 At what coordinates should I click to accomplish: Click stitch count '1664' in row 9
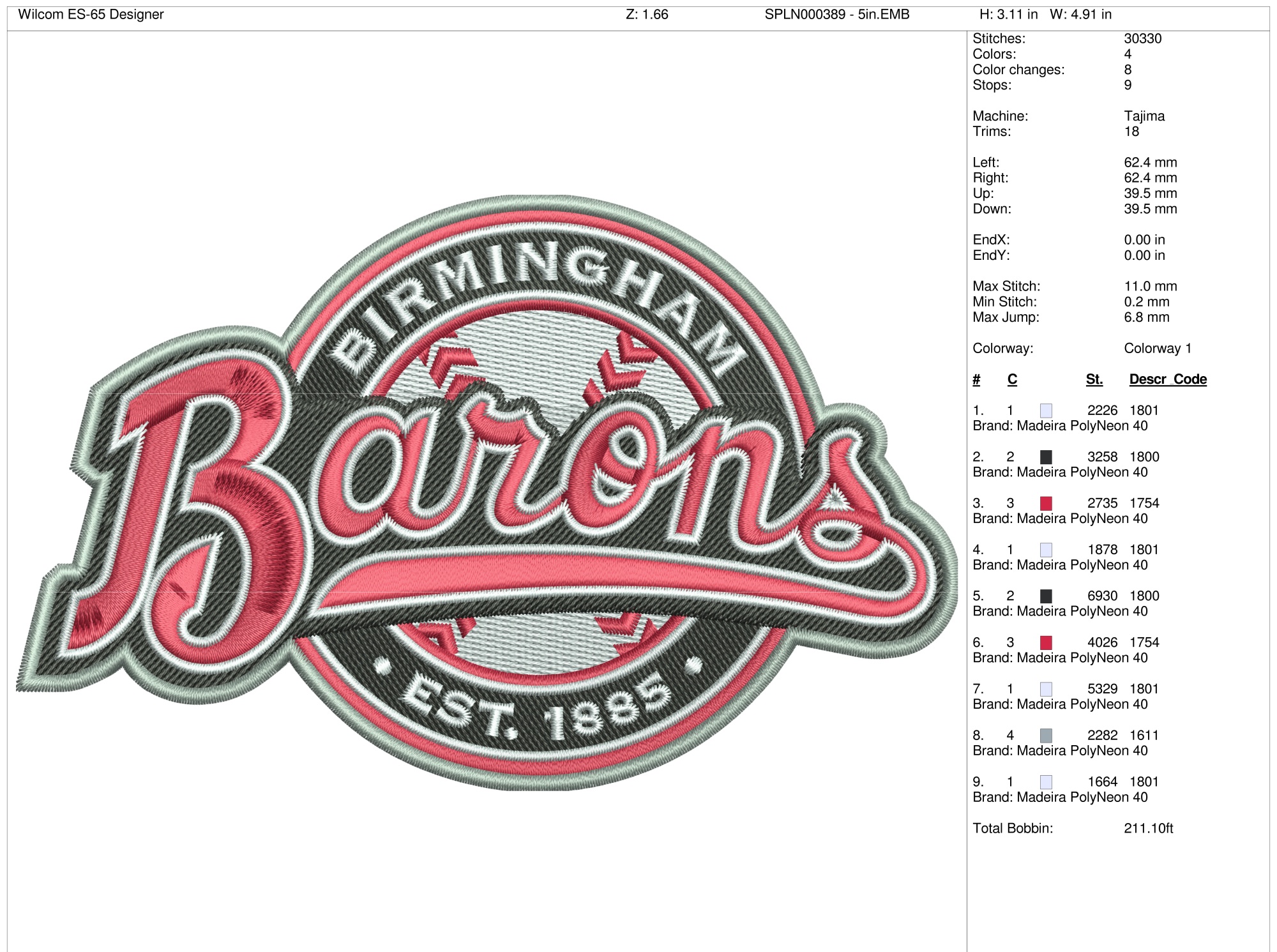(1103, 782)
